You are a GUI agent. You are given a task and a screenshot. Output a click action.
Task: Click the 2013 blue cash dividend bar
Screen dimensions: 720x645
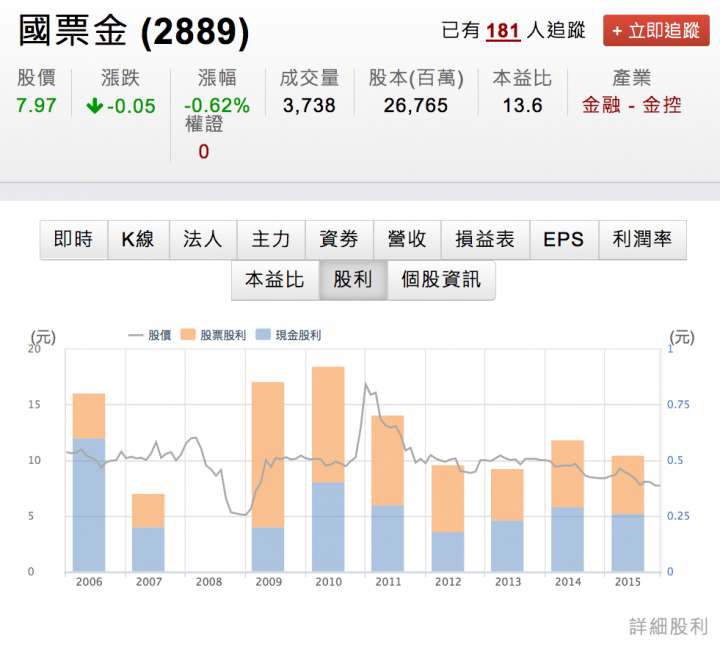click(x=507, y=546)
